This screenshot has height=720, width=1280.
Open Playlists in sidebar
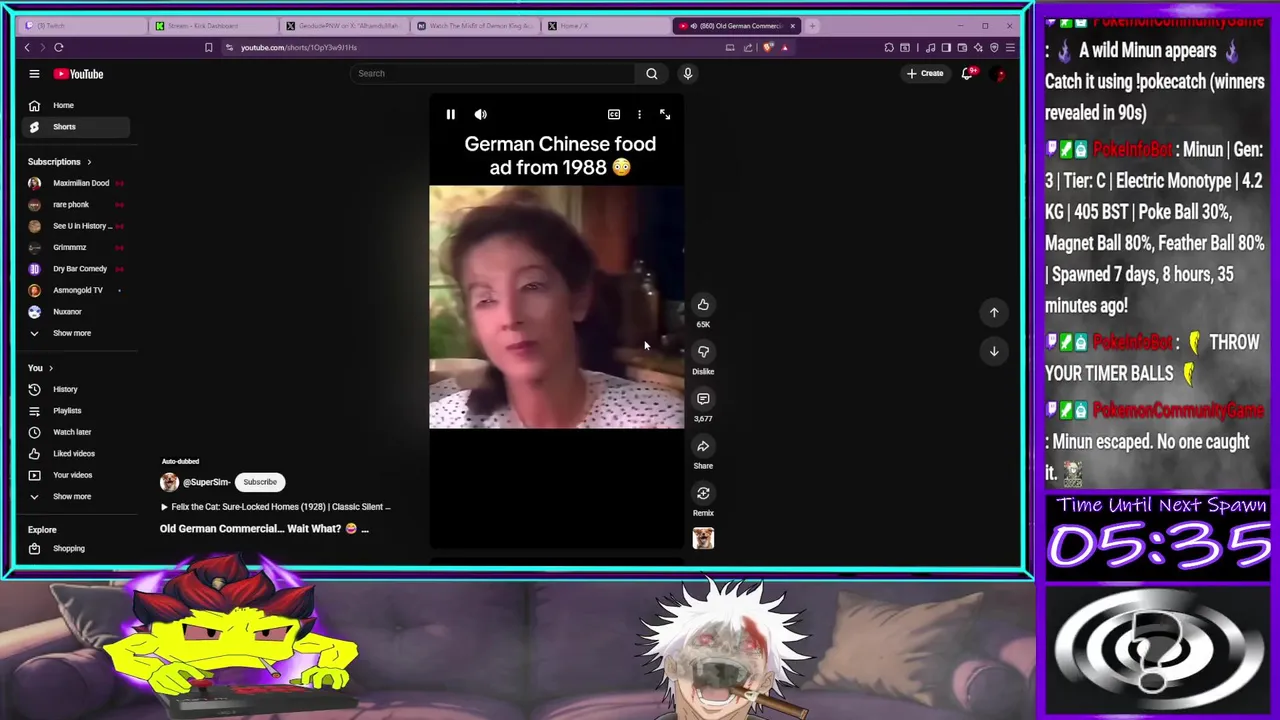coord(75,411)
